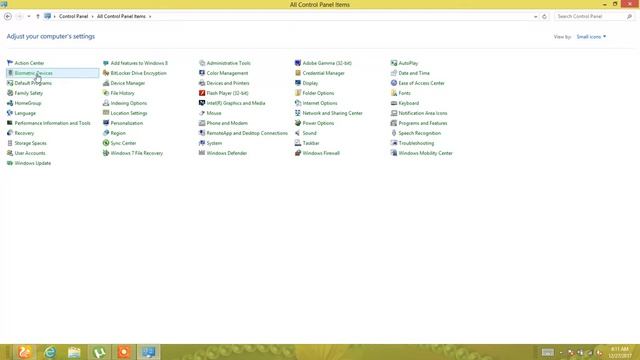
Task: Expand the address bar history dropdown
Action: (536, 17)
